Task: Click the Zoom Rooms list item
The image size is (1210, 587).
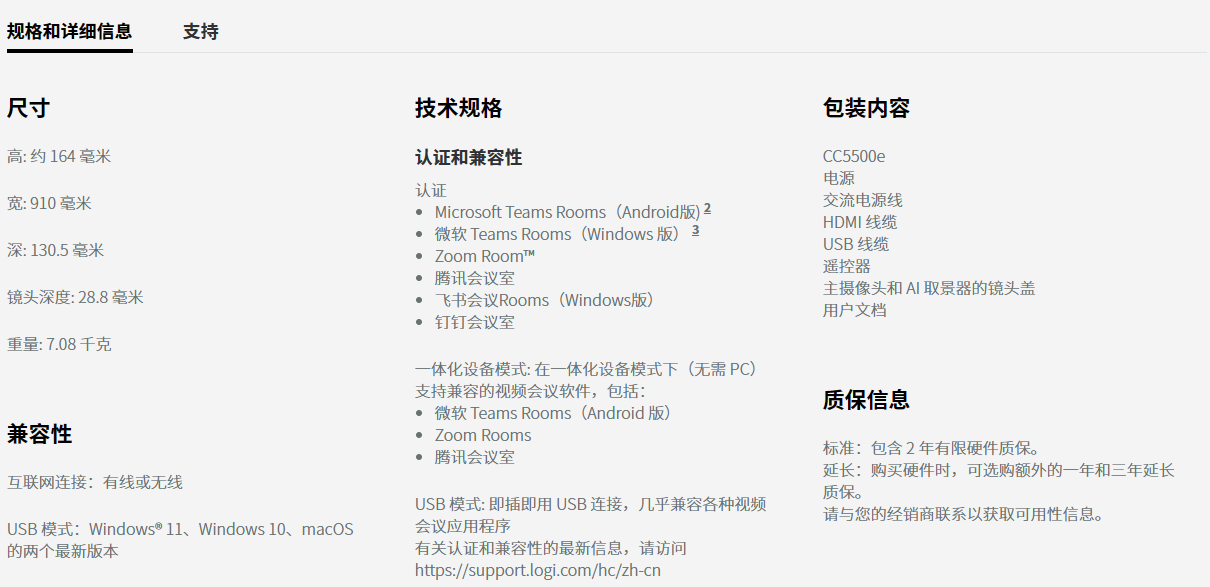Action: (483, 435)
